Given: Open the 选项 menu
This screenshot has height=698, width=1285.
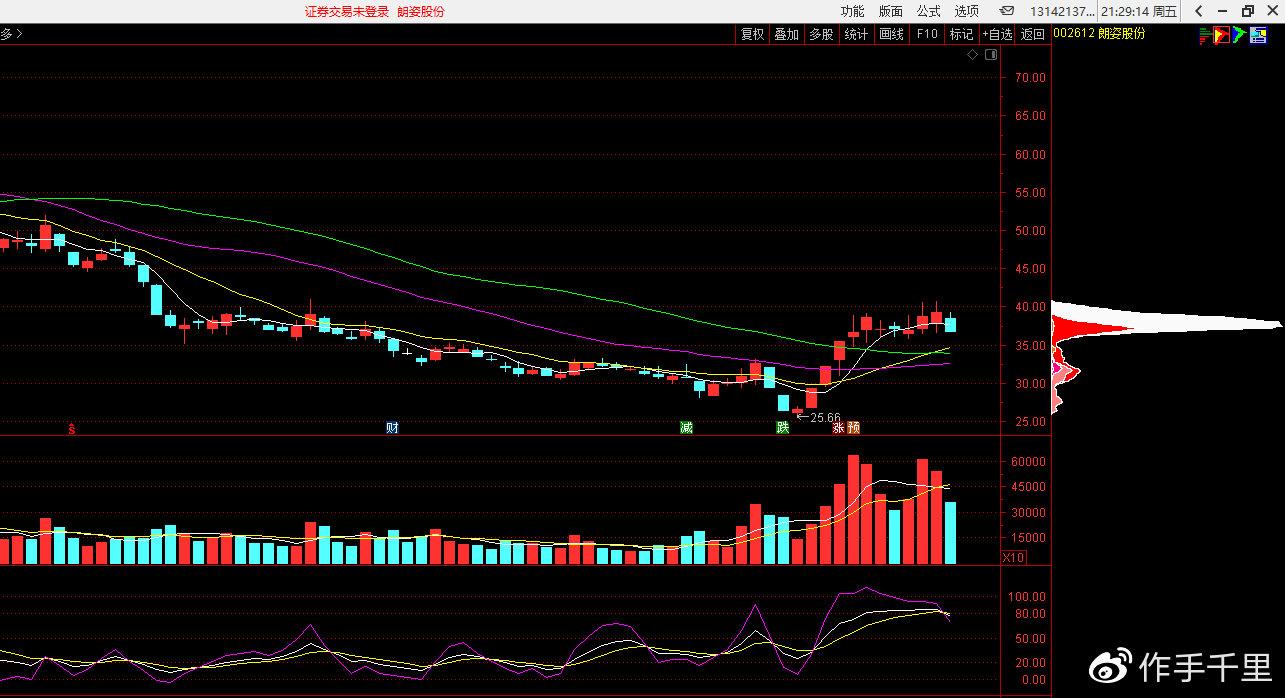Looking at the screenshot, I should coord(966,11).
